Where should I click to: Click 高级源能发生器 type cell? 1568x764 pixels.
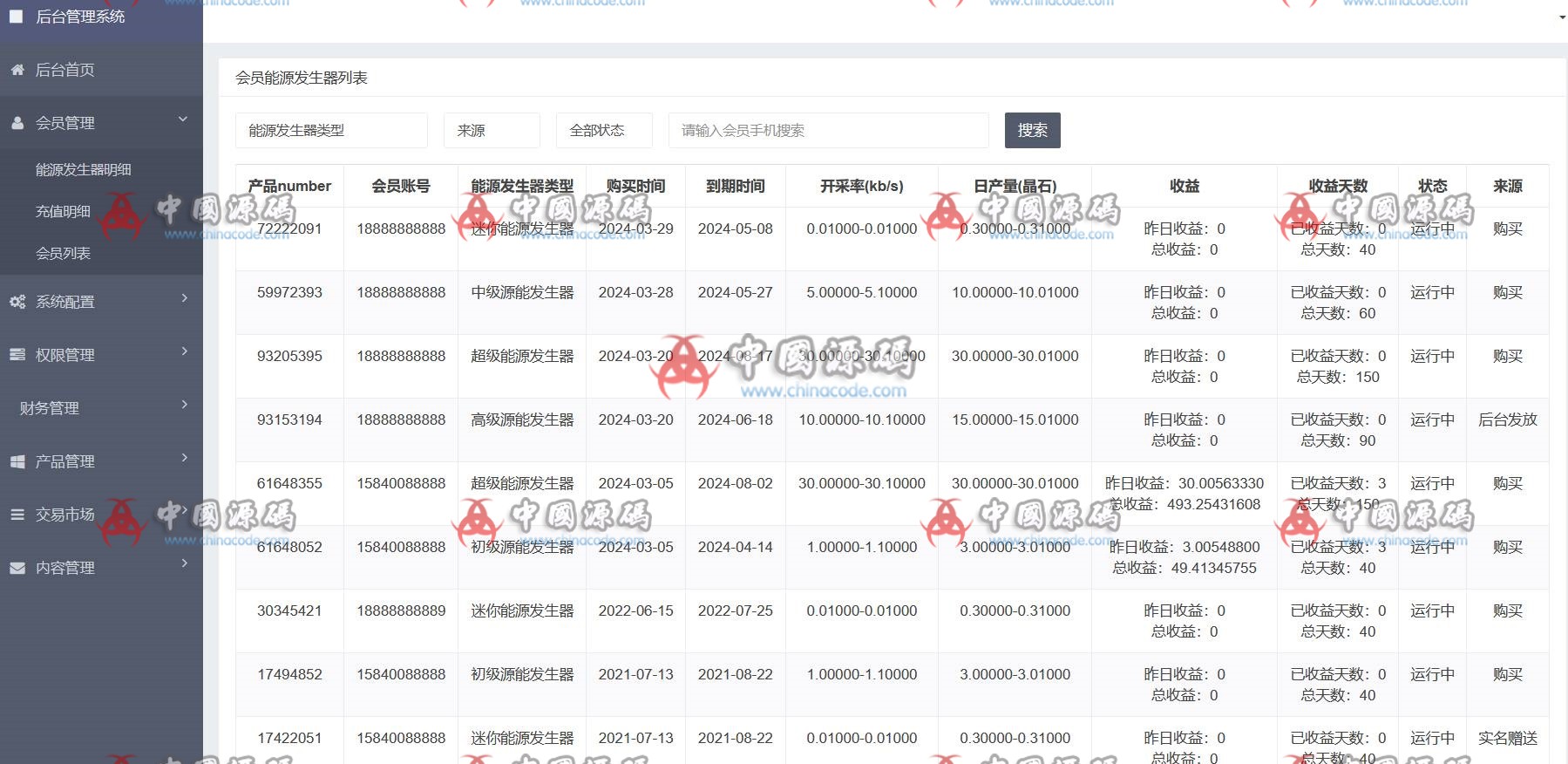[x=522, y=420]
